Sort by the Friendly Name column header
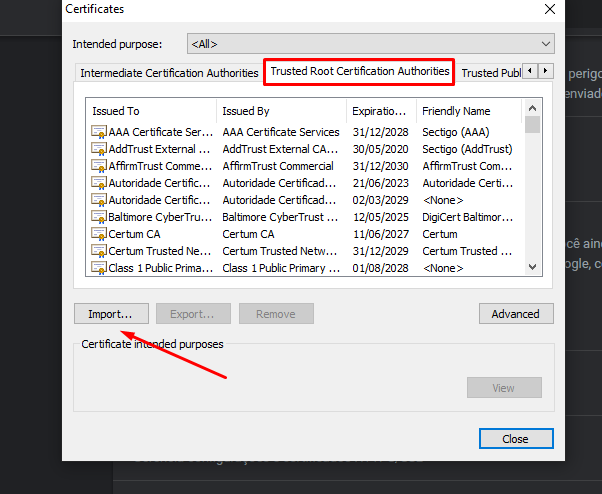 click(x=469, y=111)
